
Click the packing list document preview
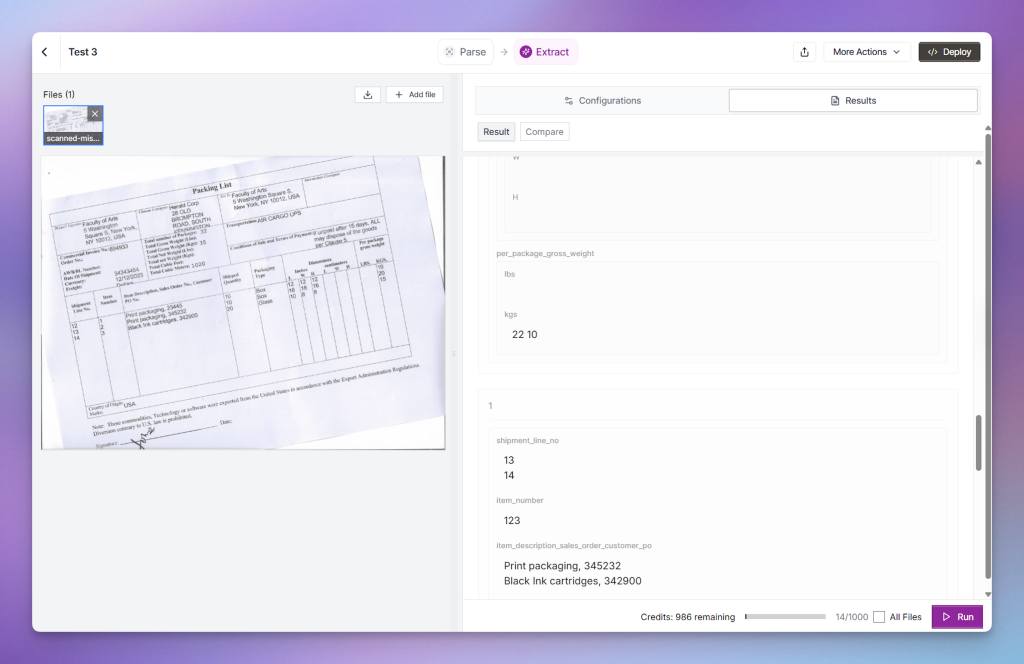click(x=243, y=302)
